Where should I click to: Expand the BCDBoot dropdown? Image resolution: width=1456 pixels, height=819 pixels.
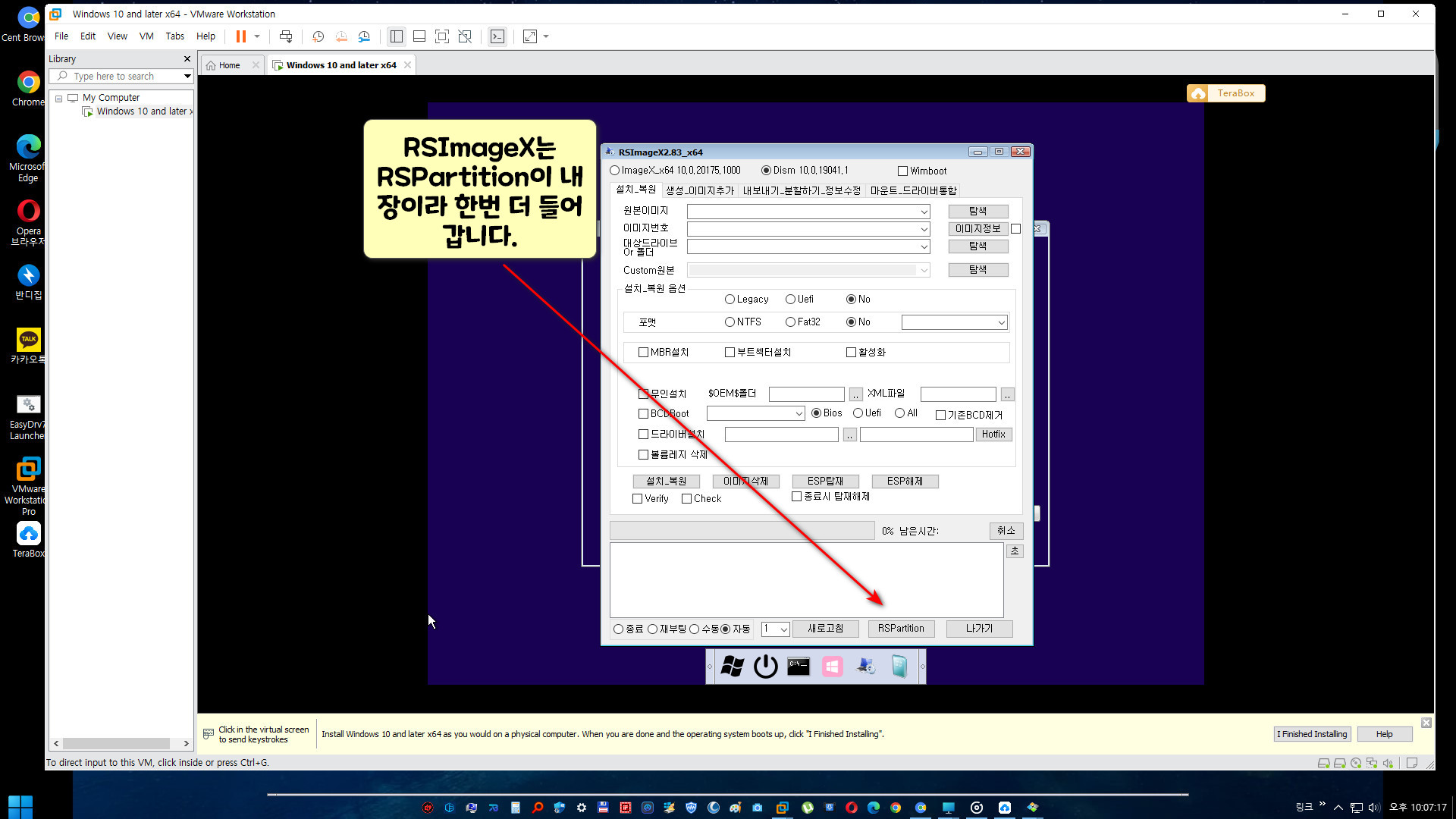799,414
